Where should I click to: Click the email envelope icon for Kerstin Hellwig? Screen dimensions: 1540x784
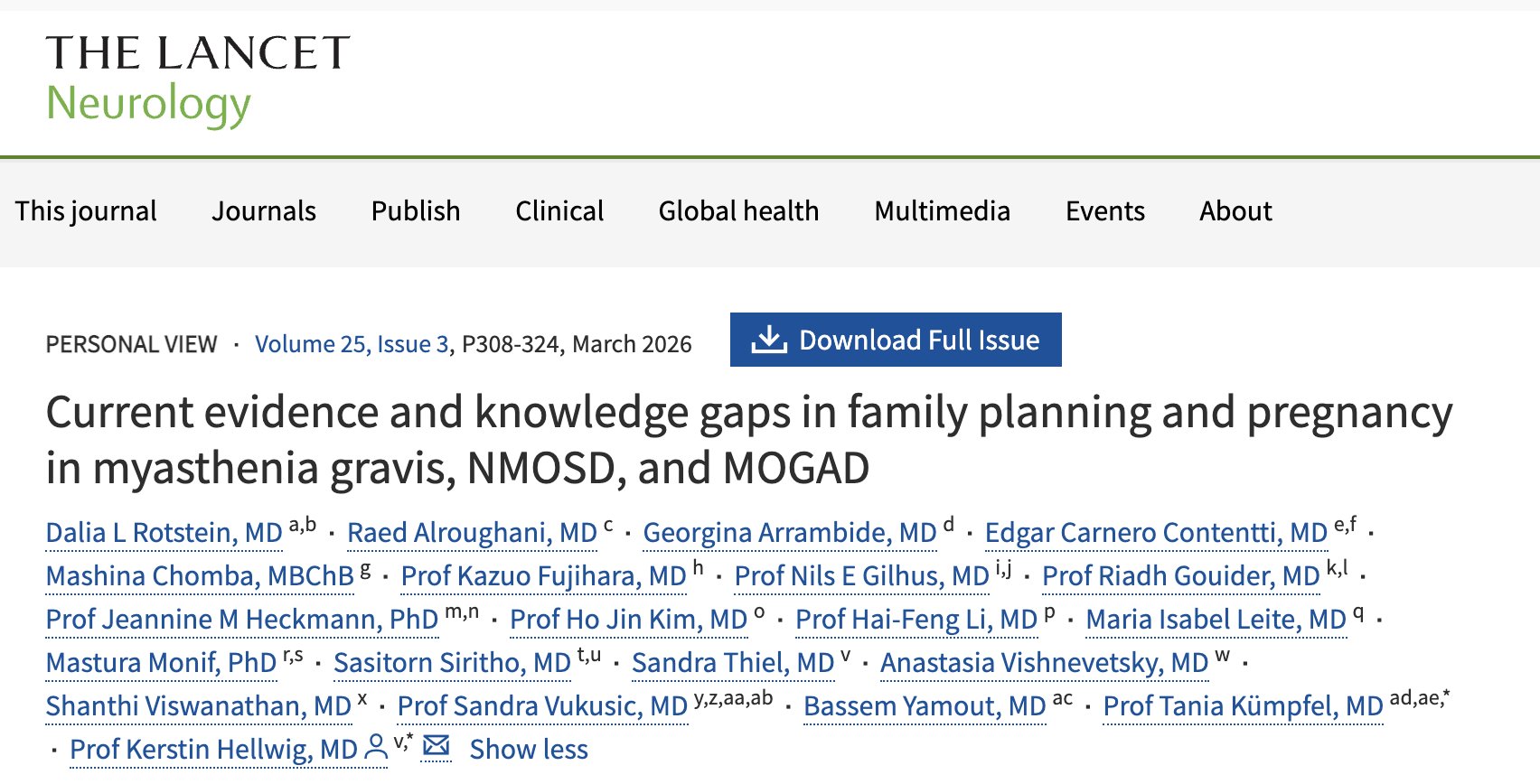coord(437,746)
